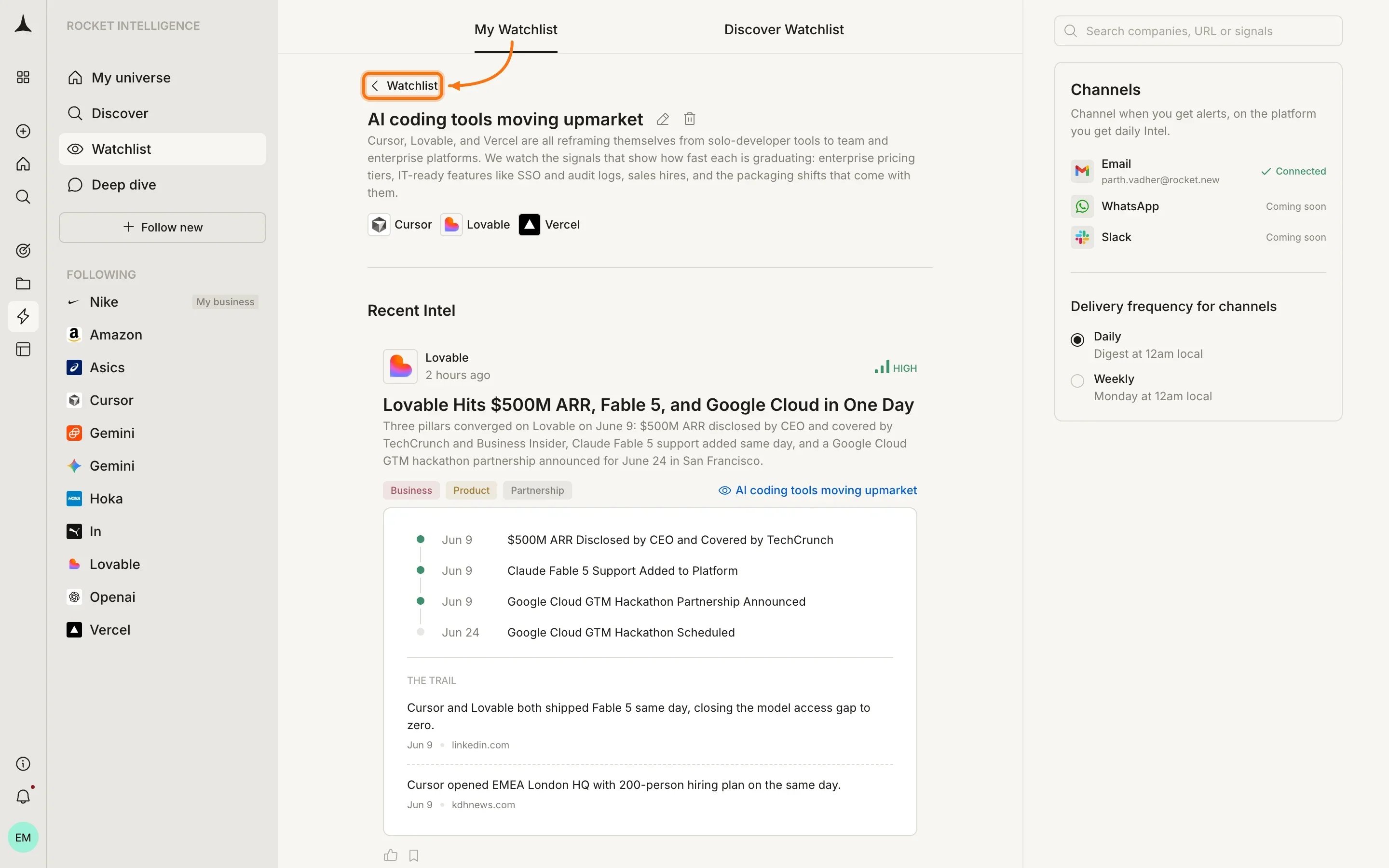
Task: Open the folder icon in left rail
Action: [x=23, y=284]
